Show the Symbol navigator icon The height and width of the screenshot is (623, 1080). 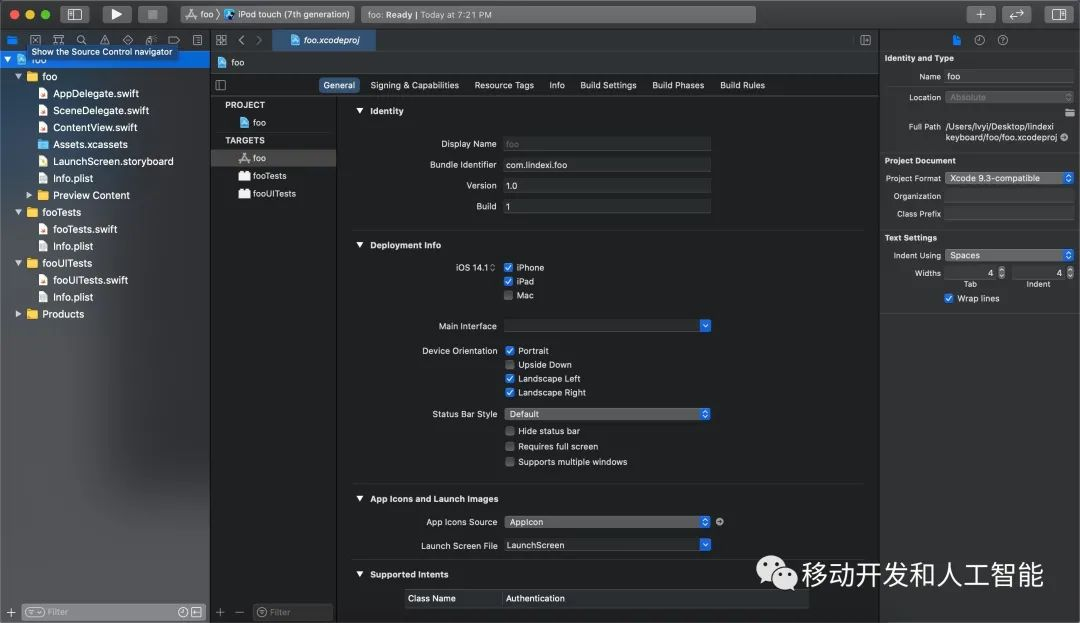(59, 40)
